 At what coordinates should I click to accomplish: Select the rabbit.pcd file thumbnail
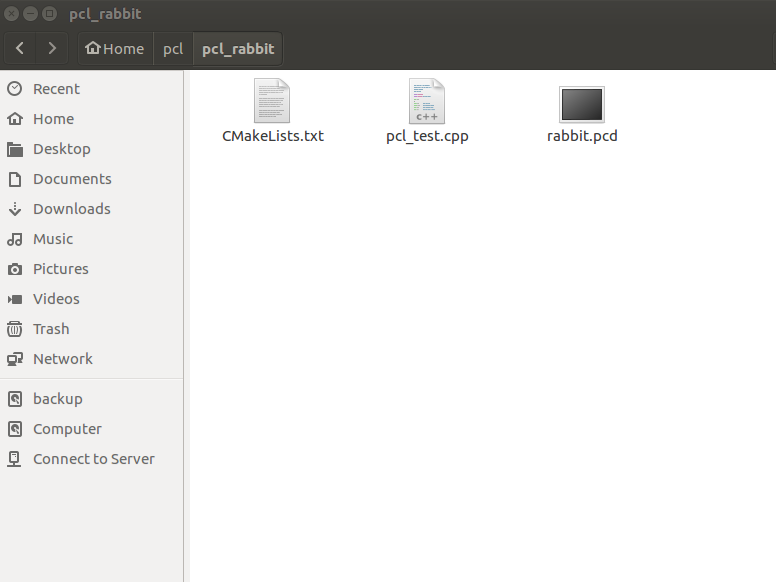pos(582,104)
